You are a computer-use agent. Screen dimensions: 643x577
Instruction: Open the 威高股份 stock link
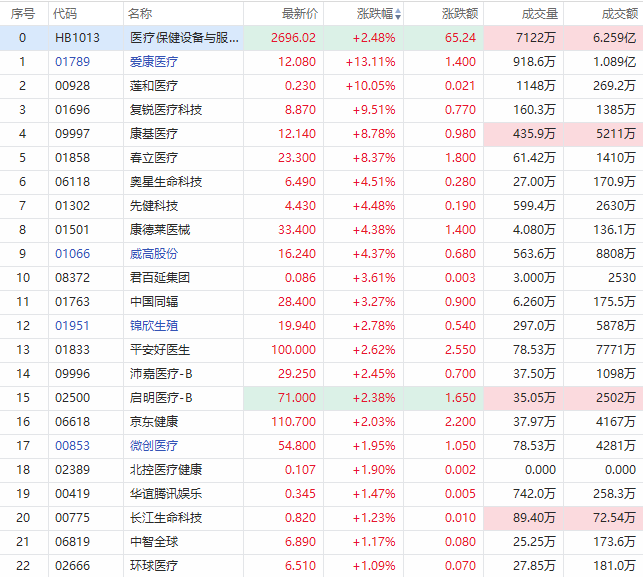coord(154,254)
